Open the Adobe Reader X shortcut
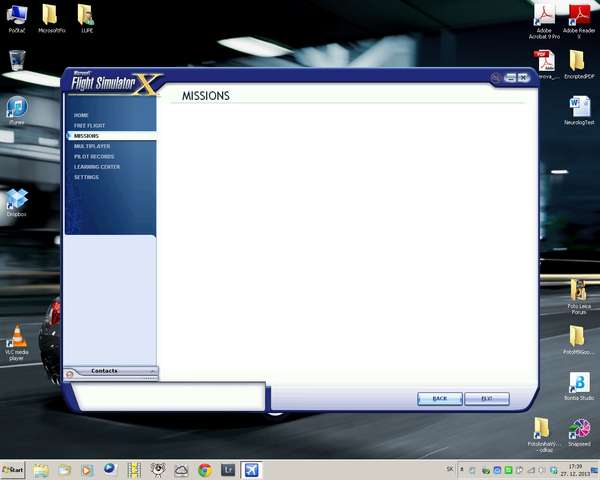This screenshot has width=600, height=480. pyautogui.click(x=579, y=21)
